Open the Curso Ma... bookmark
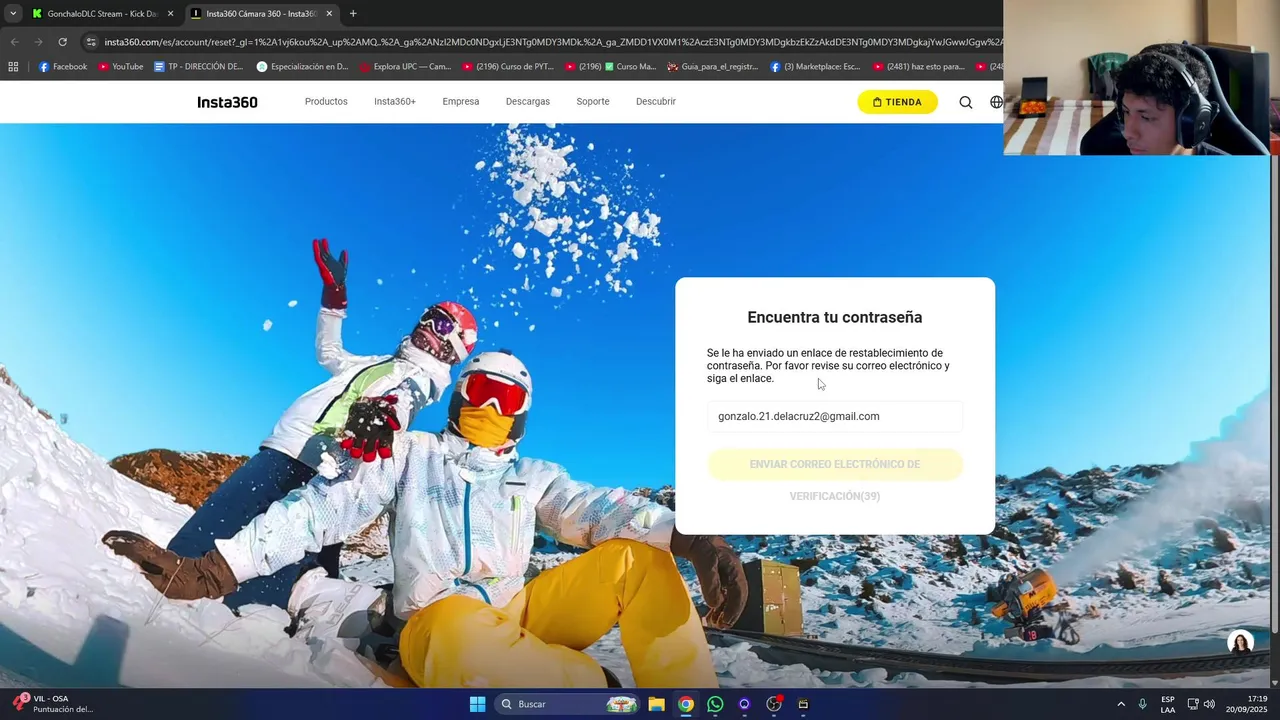This screenshot has height=720, width=1280. pos(610,67)
